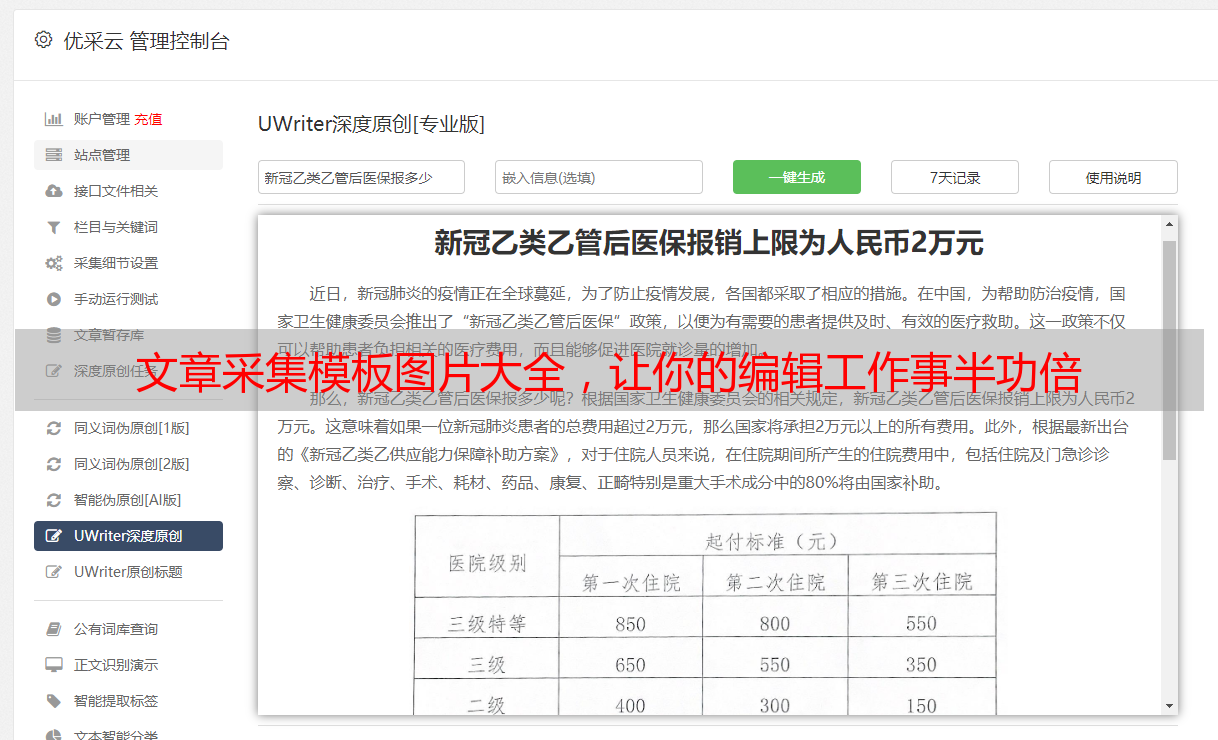Click the monitor icon for 正文识别演示

pos(54,665)
